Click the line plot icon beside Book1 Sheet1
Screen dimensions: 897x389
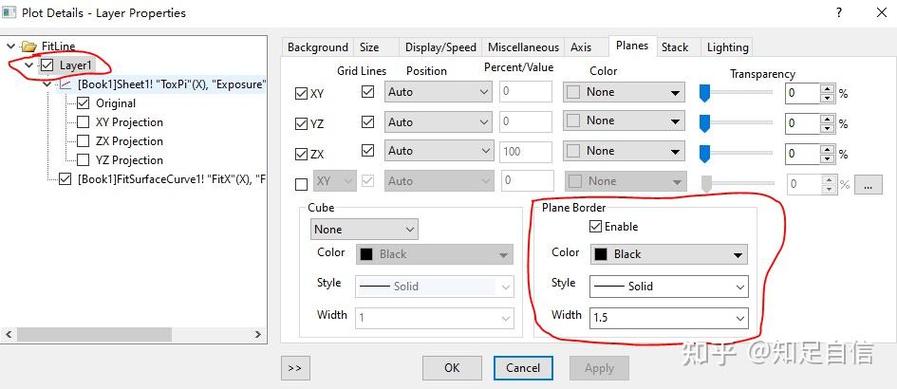click(x=66, y=85)
